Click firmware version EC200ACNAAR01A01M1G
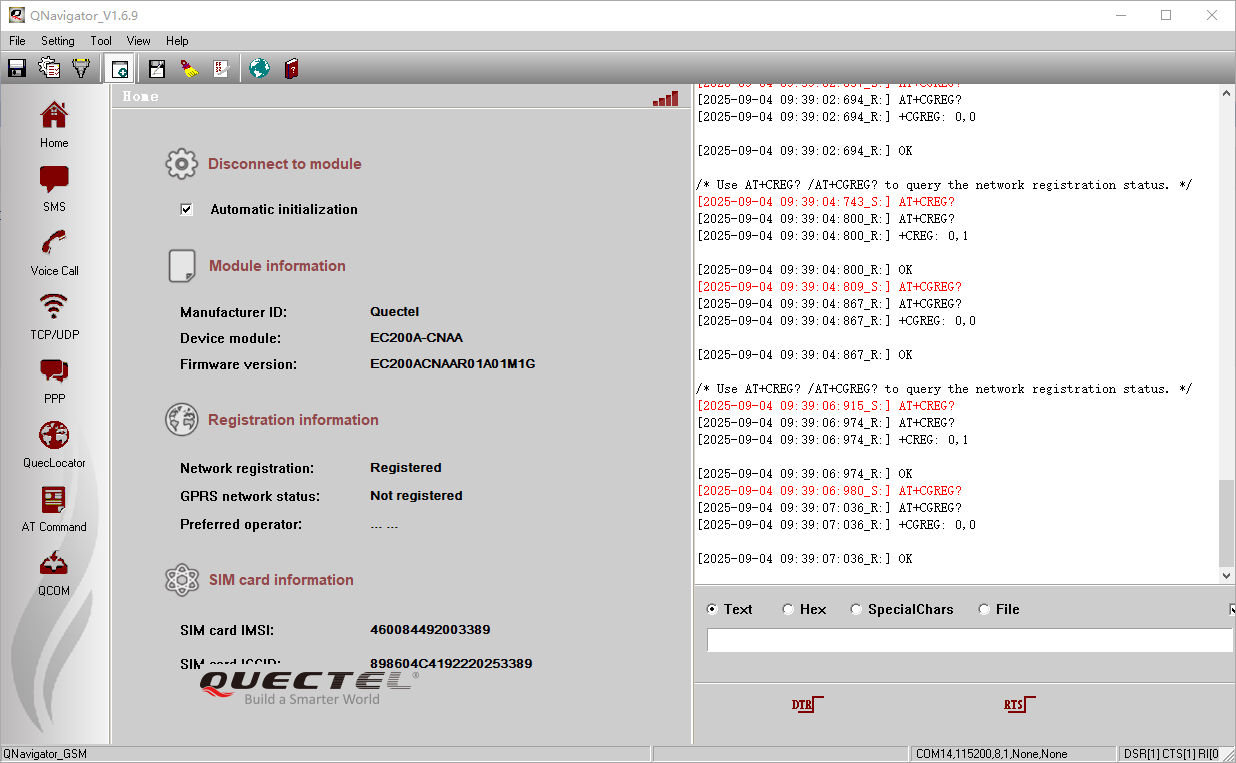Viewport: 1236px width, 763px height. (453, 364)
